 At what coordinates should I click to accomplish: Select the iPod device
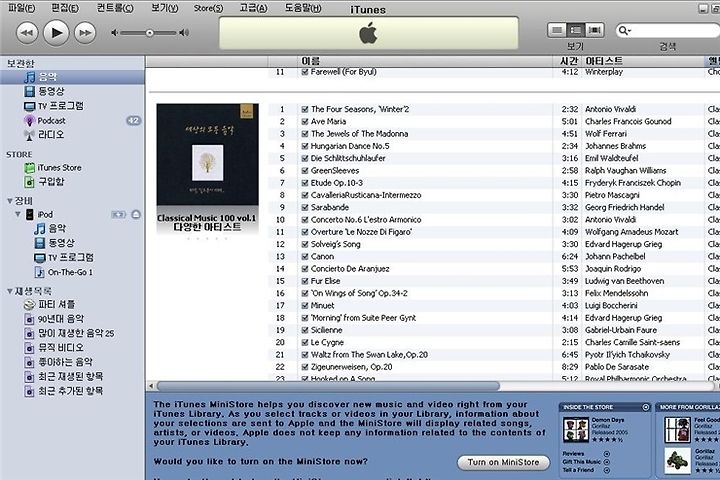[x=45, y=215]
